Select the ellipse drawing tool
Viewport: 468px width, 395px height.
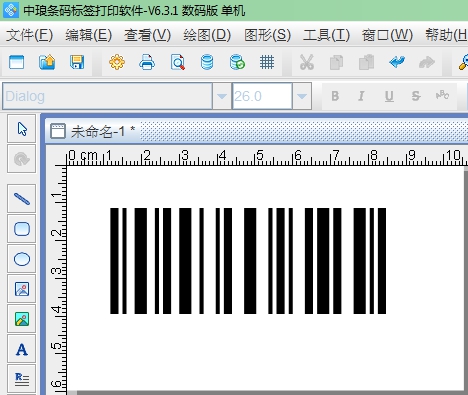[22, 259]
